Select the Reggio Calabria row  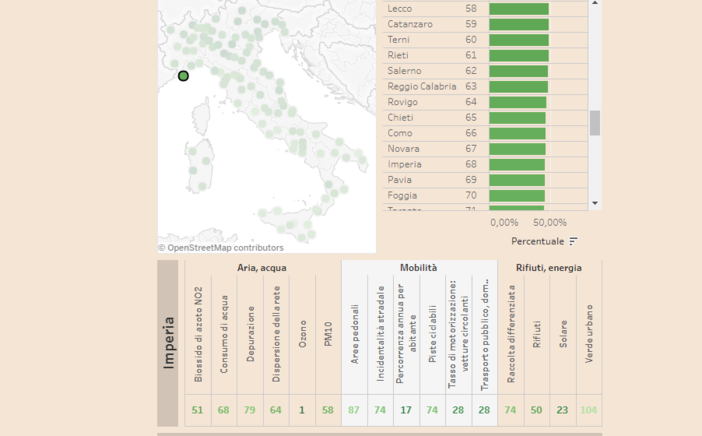[x=485, y=86]
